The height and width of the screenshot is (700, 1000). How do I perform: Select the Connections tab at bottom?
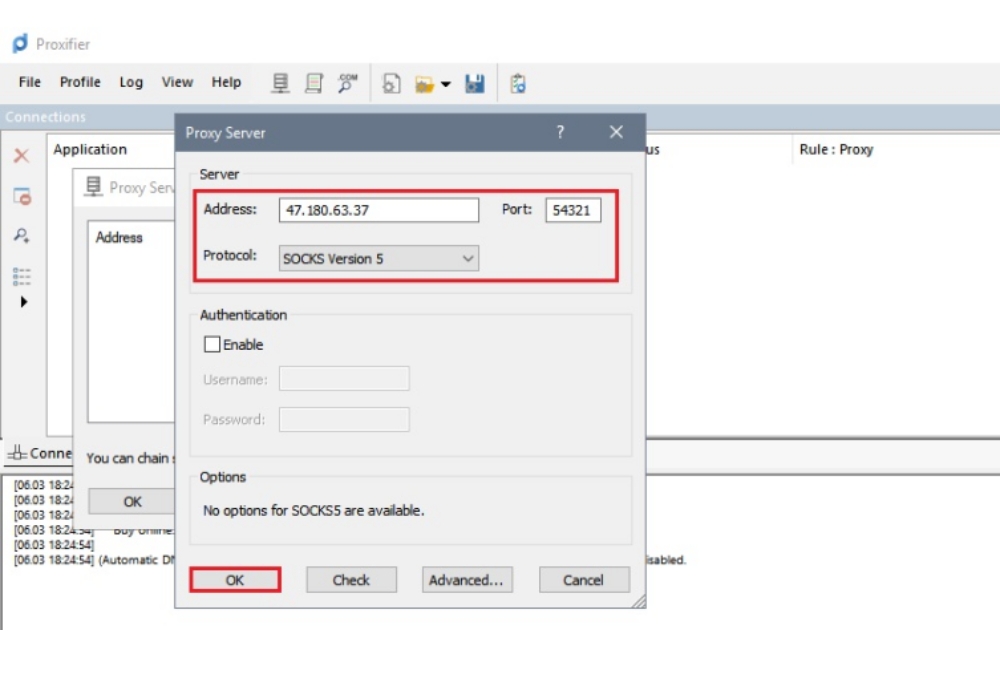click(40, 453)
